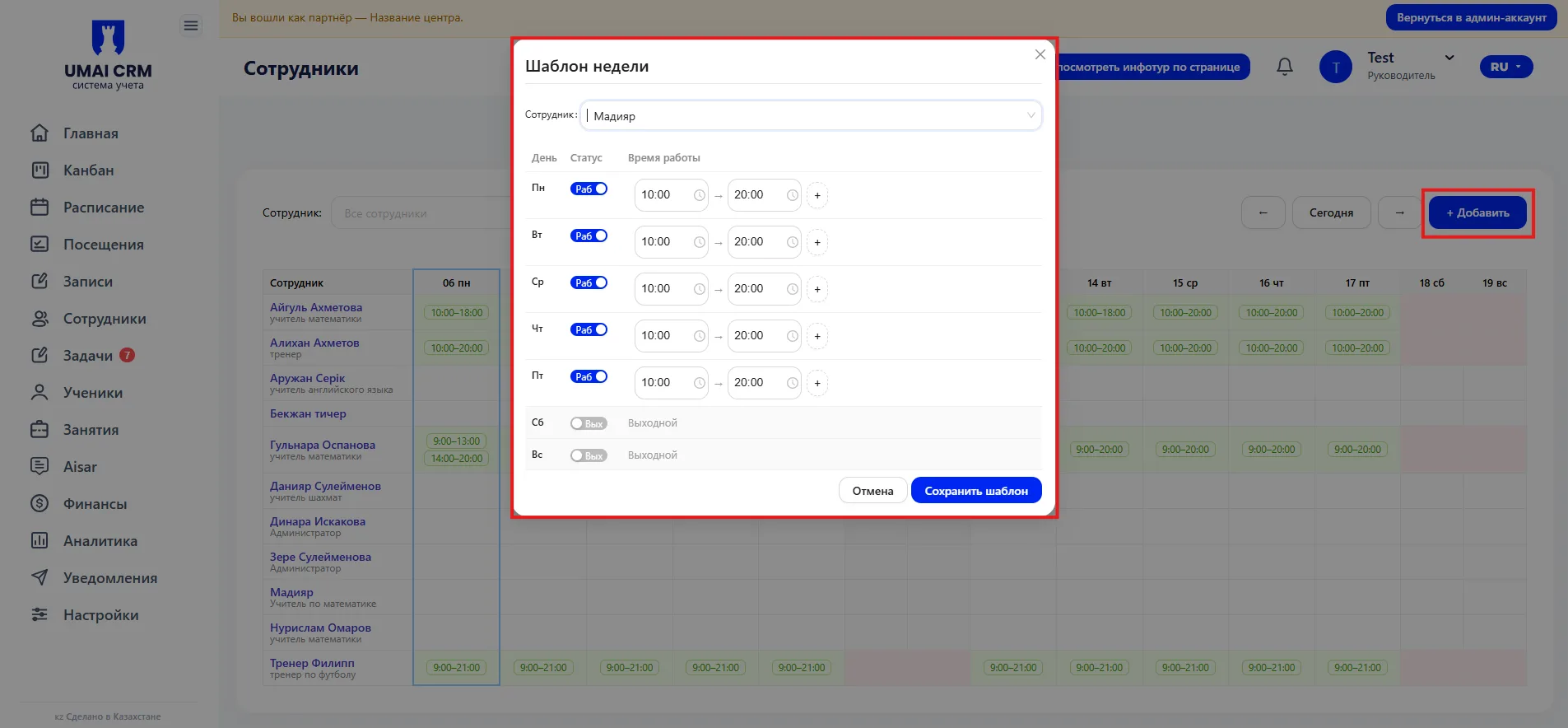Open Все сотрудники filter dropdown
1568x728 pixels.
coord(421,213)
